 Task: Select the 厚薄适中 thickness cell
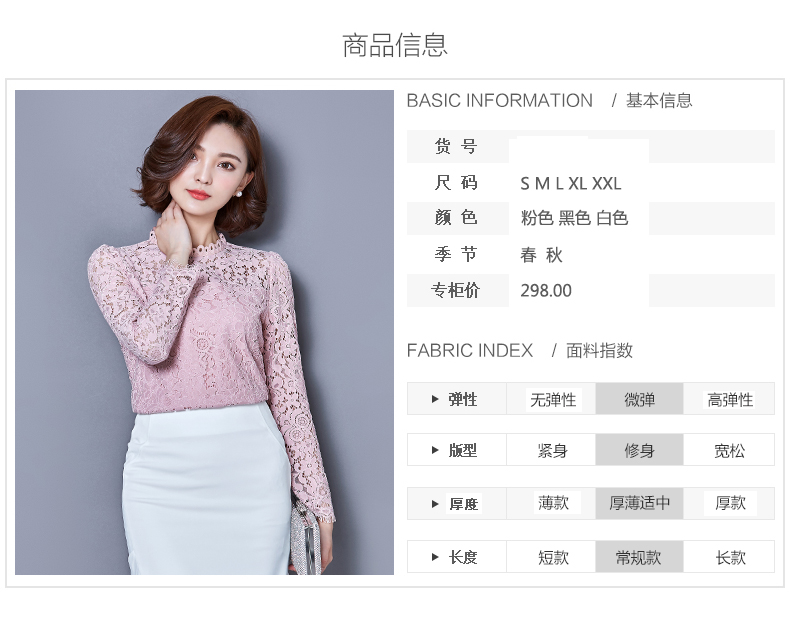(639, 503)
